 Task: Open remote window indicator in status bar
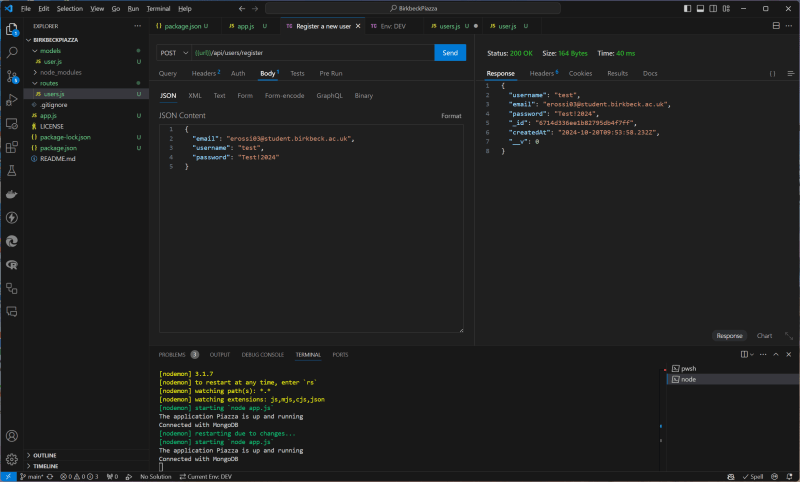[8, 477]
